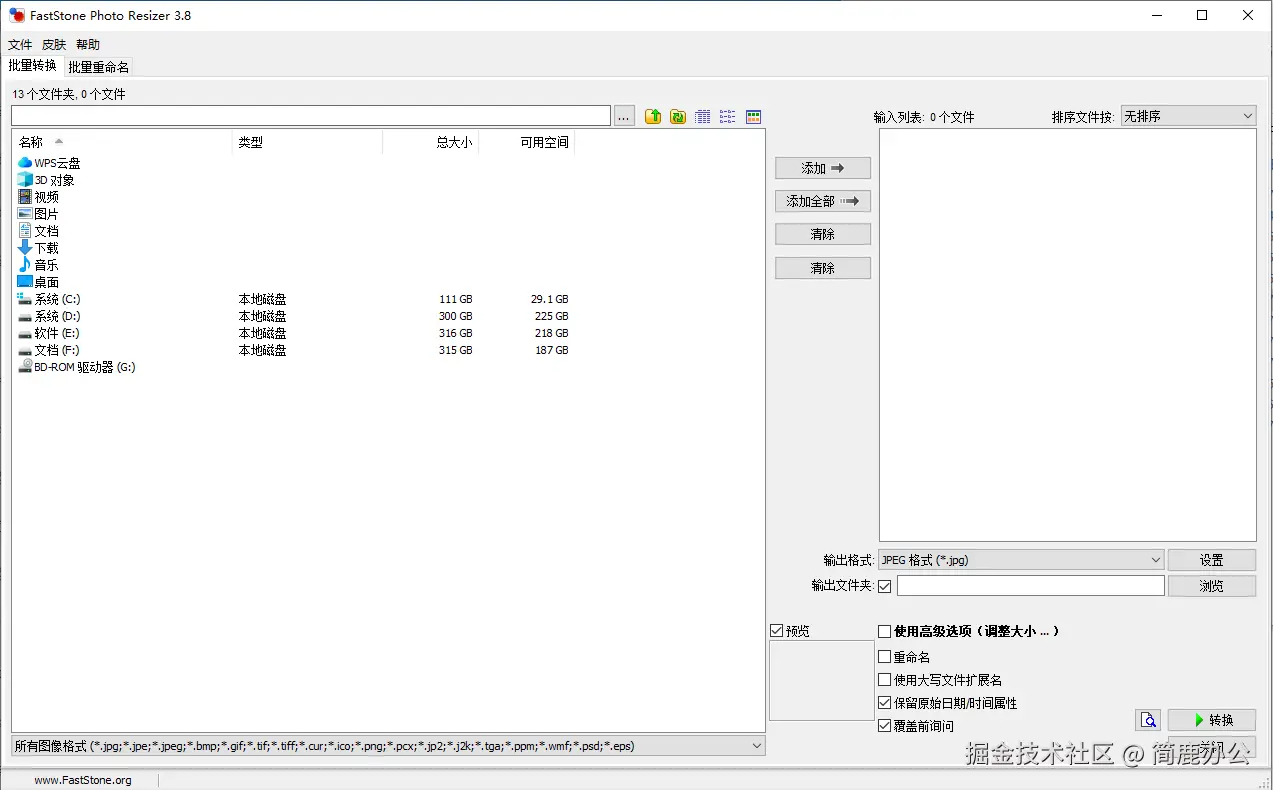Open the 皮肤 menu

(54, 45)
